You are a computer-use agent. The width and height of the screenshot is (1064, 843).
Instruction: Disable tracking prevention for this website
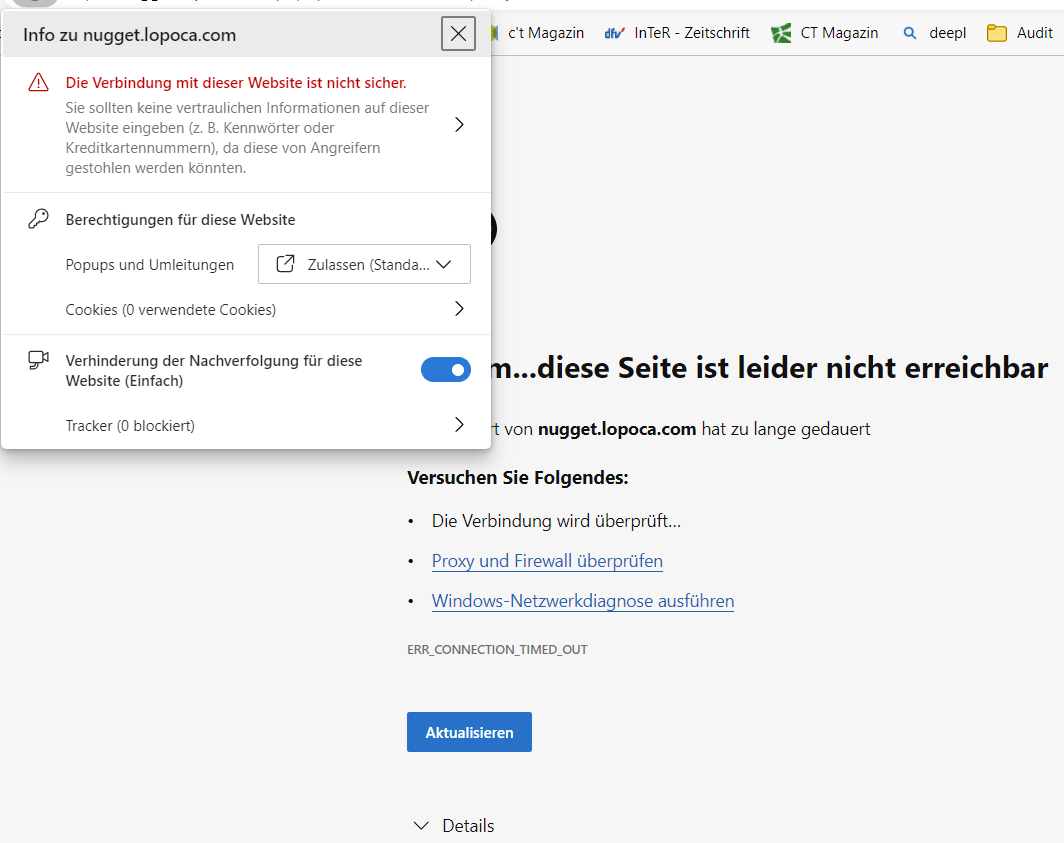click(x=446, y=369)
